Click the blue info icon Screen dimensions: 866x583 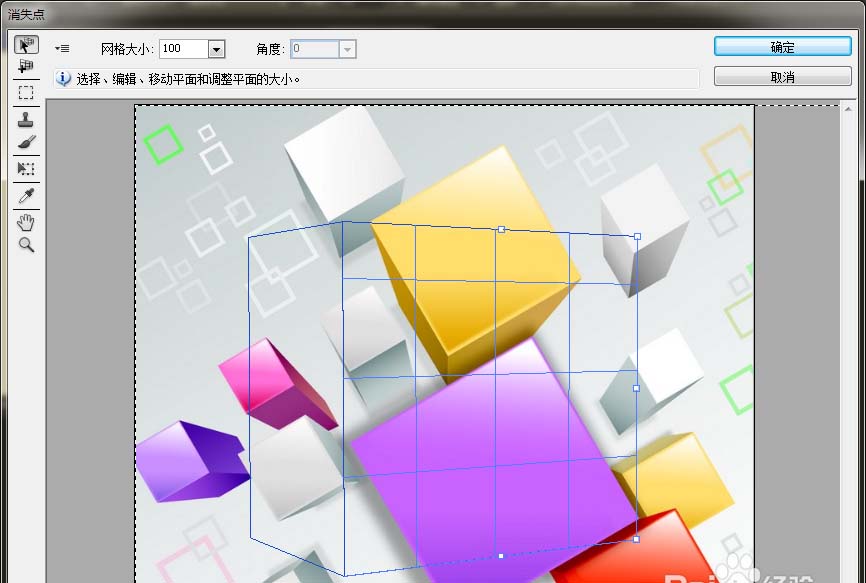[x=64, y=79]
